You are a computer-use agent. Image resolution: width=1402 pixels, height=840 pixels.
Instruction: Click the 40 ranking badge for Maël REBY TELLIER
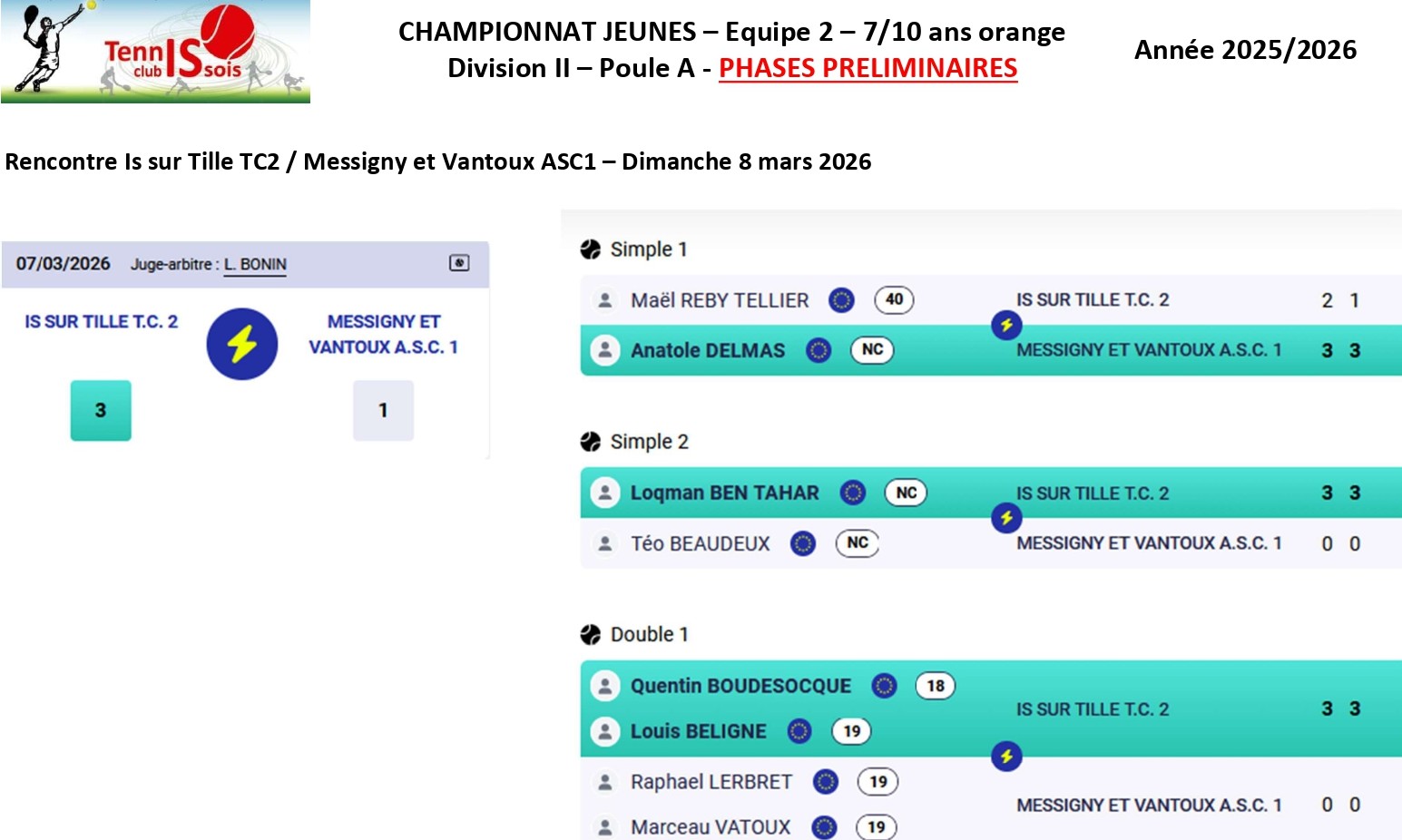coord(894,299)
